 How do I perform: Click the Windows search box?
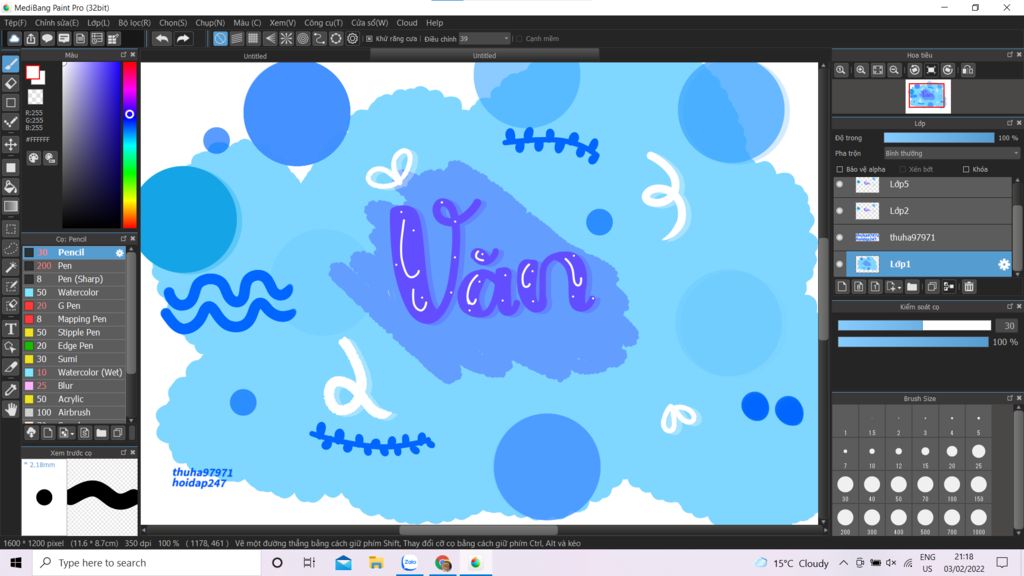147,563
